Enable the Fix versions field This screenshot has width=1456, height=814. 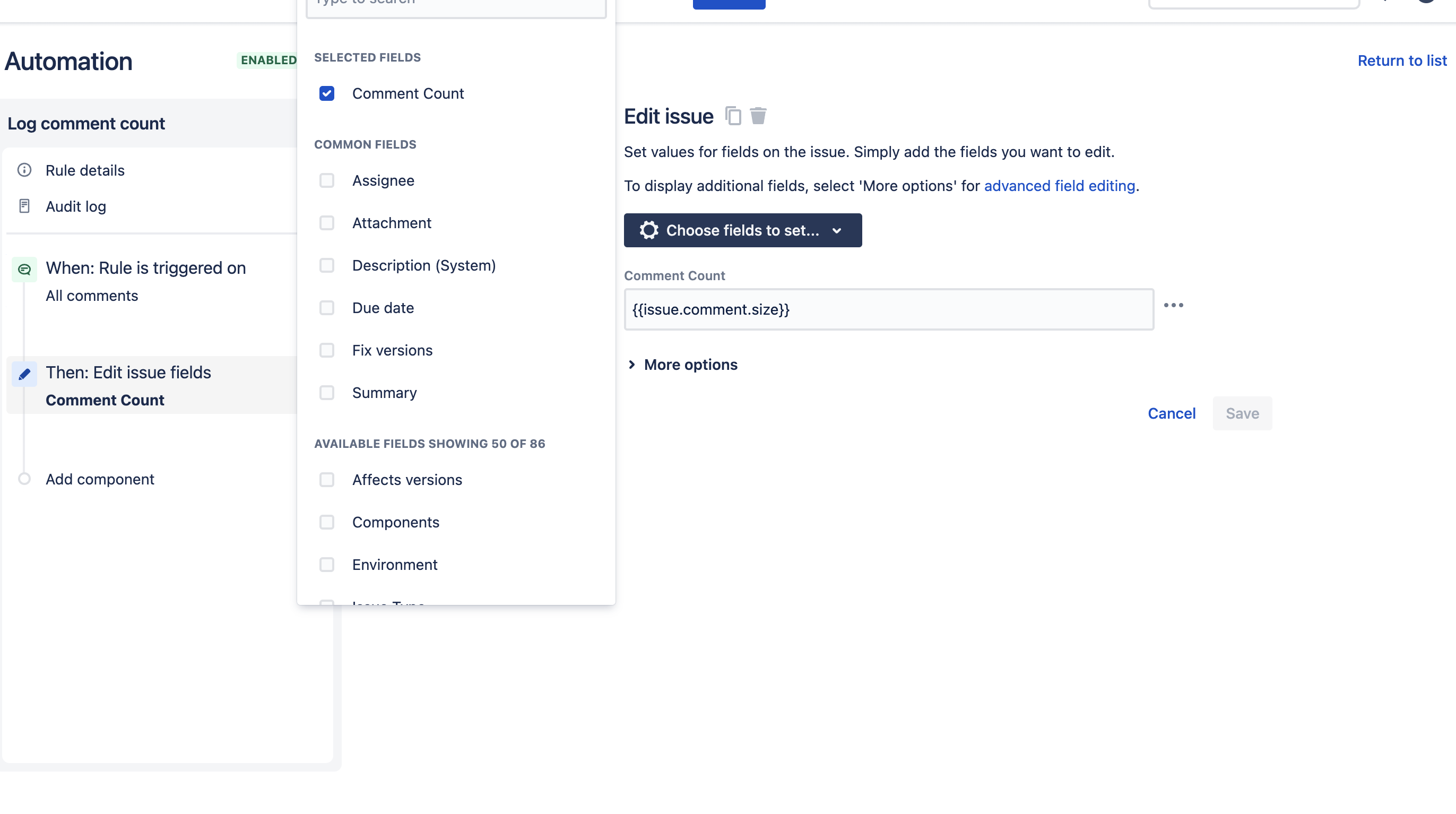[x=327, y=350]
